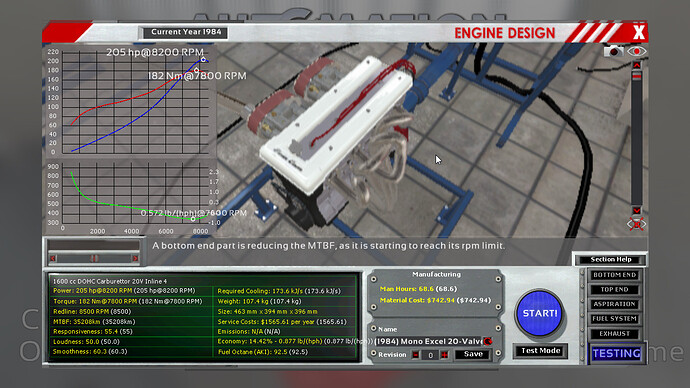This screenshot has height=388, width=690.
Task: Switch to the Aspiration section
Action: [614, 304]
